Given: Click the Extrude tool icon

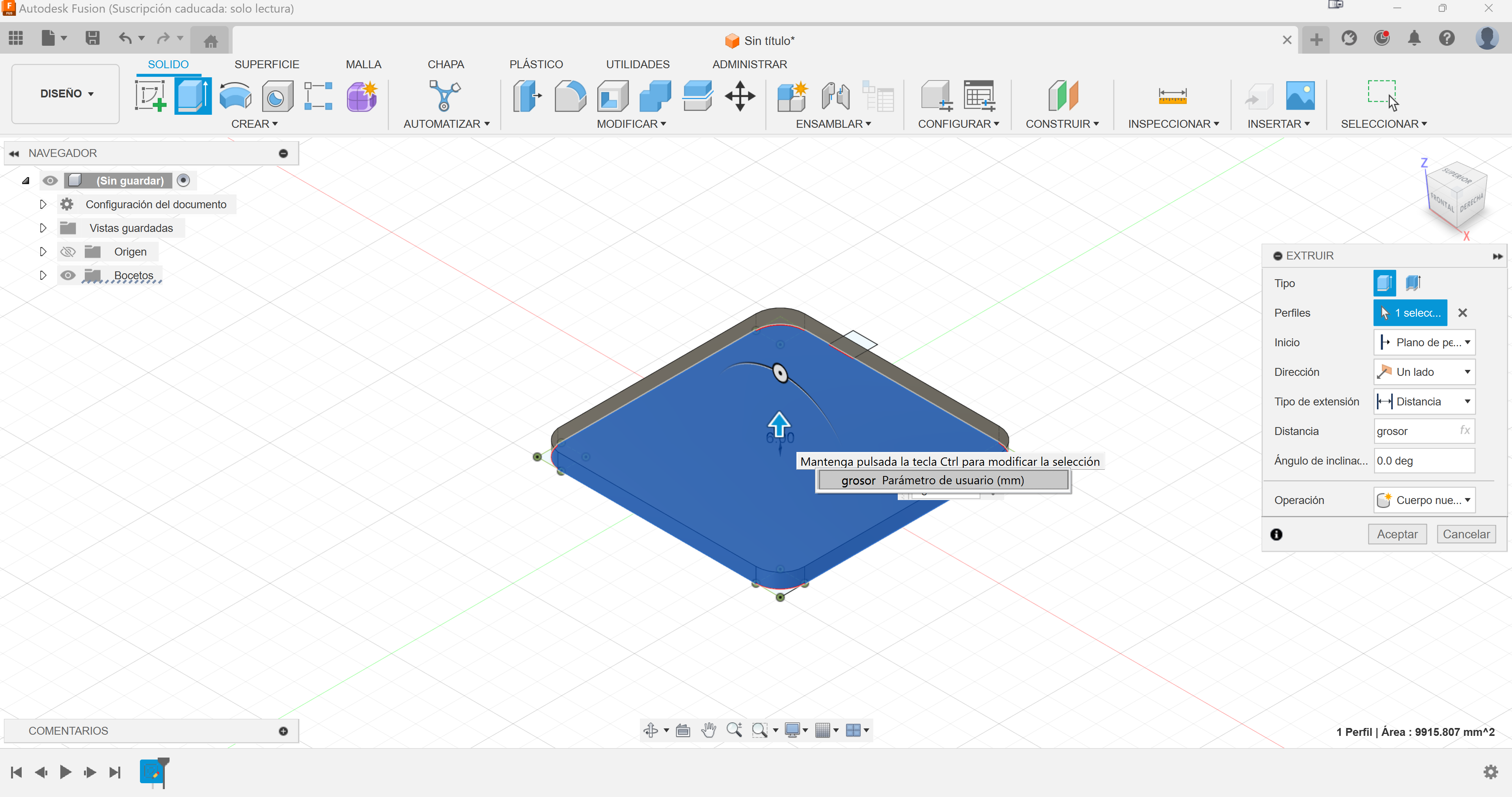Looking at the screenshot, I should click(192, 96).
